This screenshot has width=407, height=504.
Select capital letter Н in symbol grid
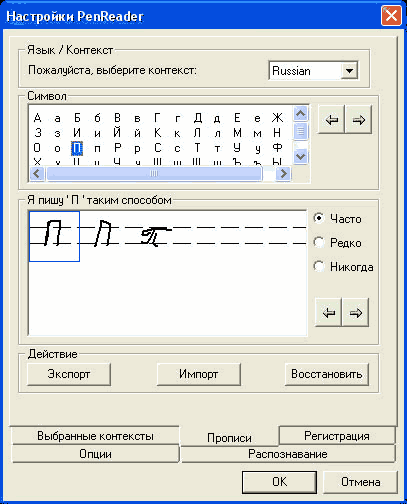(277, 133)
